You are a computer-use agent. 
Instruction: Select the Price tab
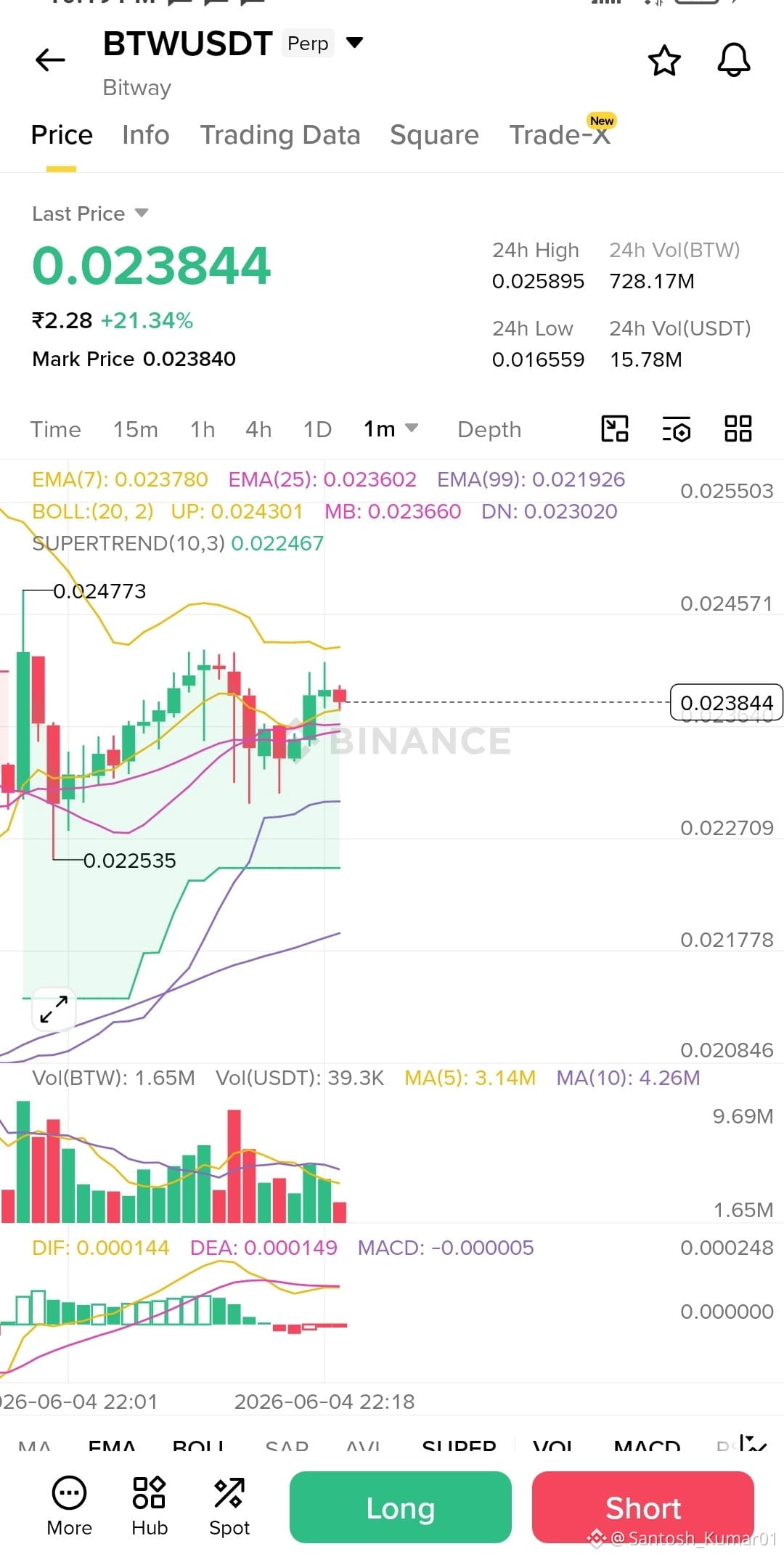[62, 135]
